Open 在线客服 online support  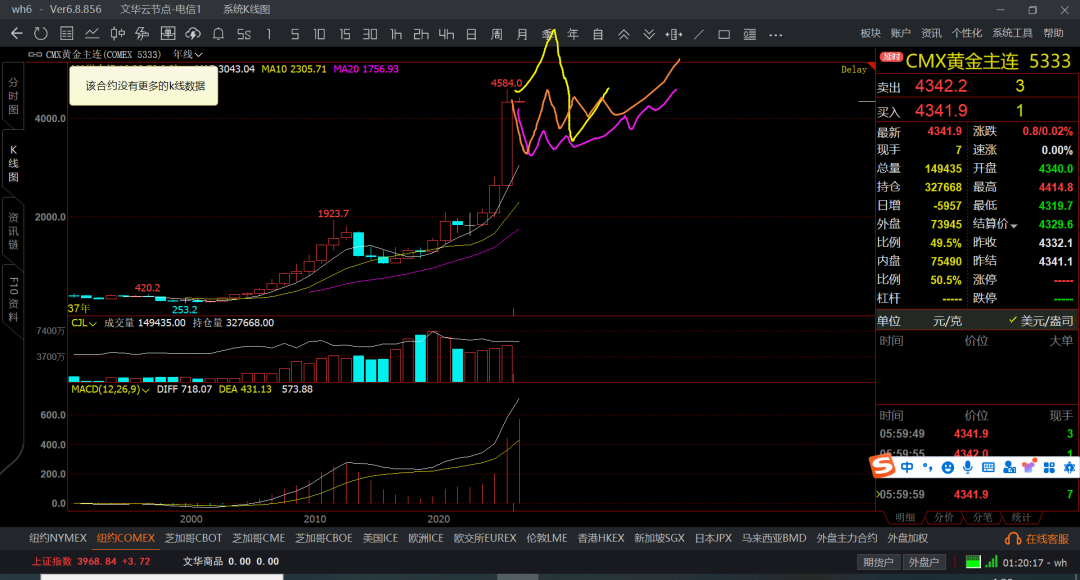click(1037, 539)
